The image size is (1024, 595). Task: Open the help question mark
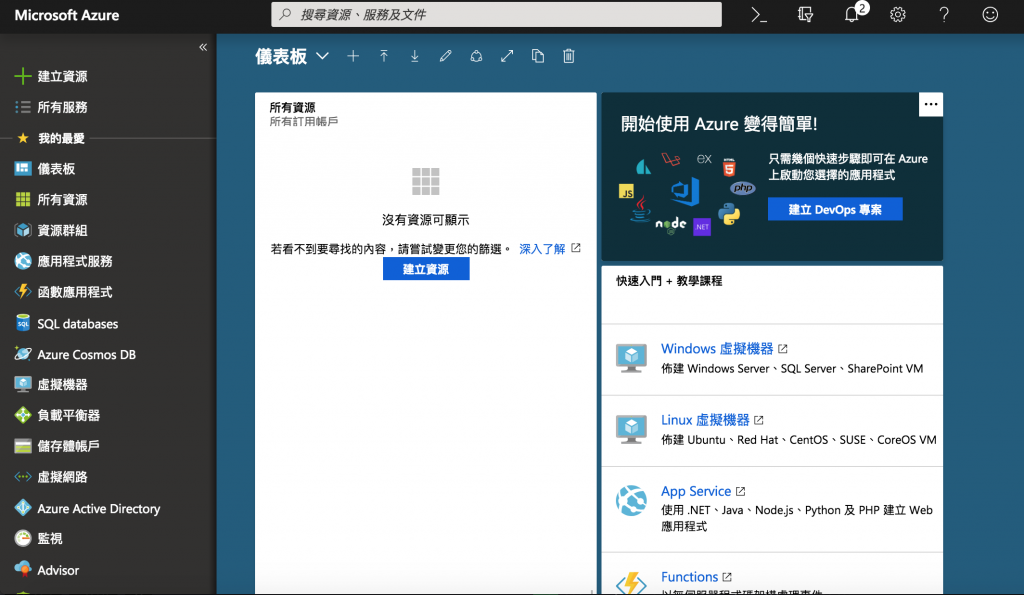tap(944, 15)
